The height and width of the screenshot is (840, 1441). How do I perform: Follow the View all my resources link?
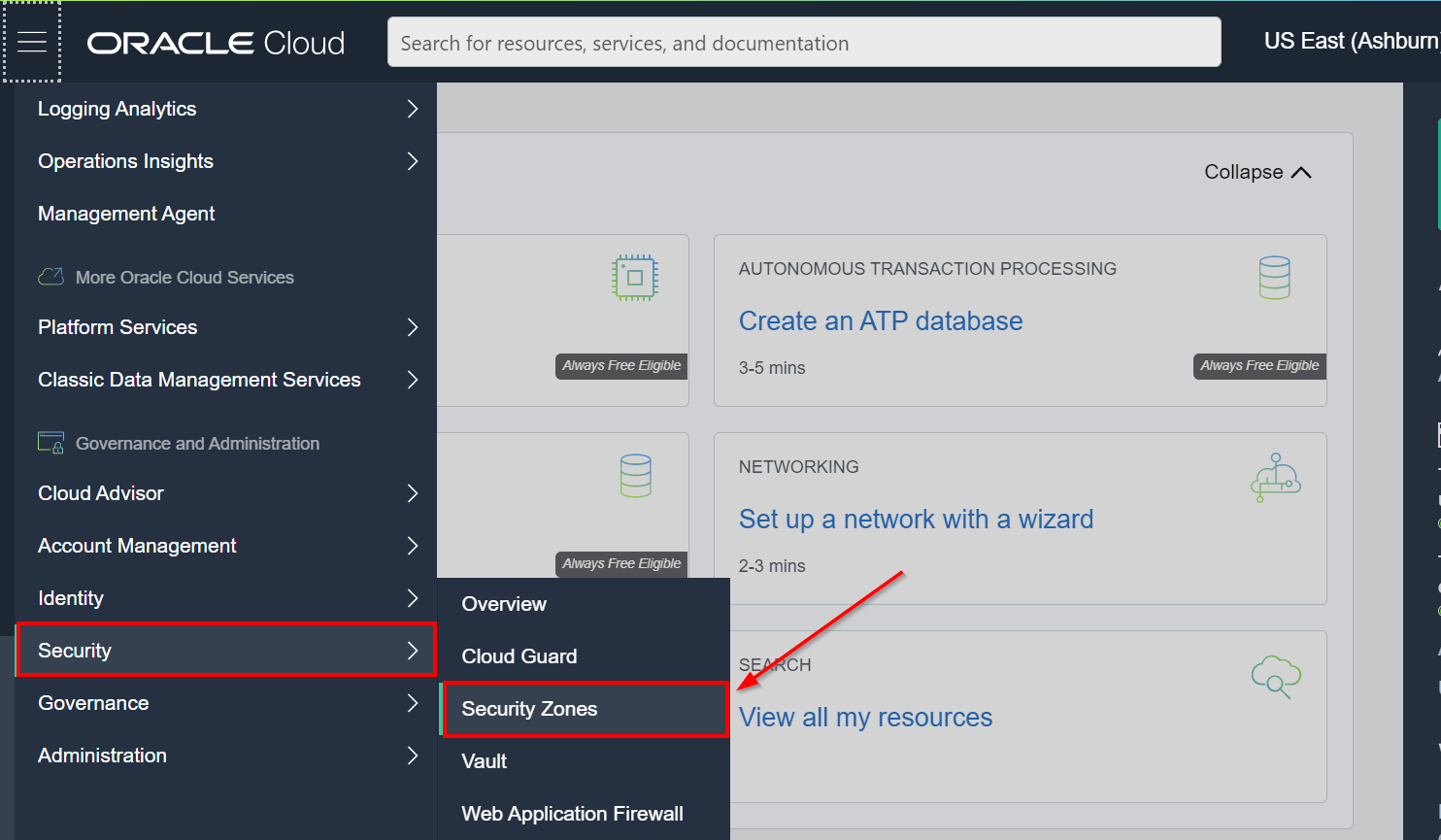click(865, 718)
